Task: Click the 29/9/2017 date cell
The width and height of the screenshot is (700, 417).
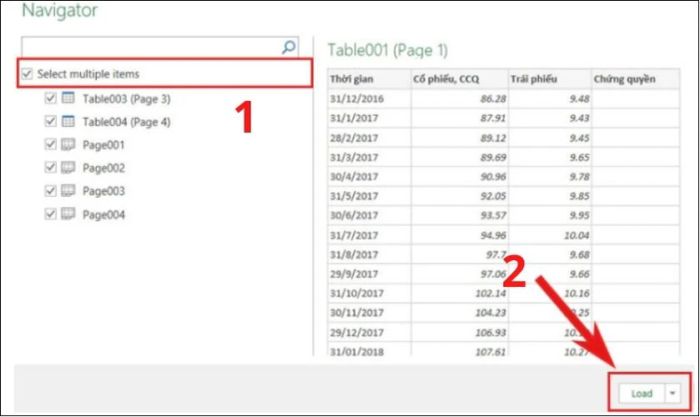Action: click(x=369, y=274)
